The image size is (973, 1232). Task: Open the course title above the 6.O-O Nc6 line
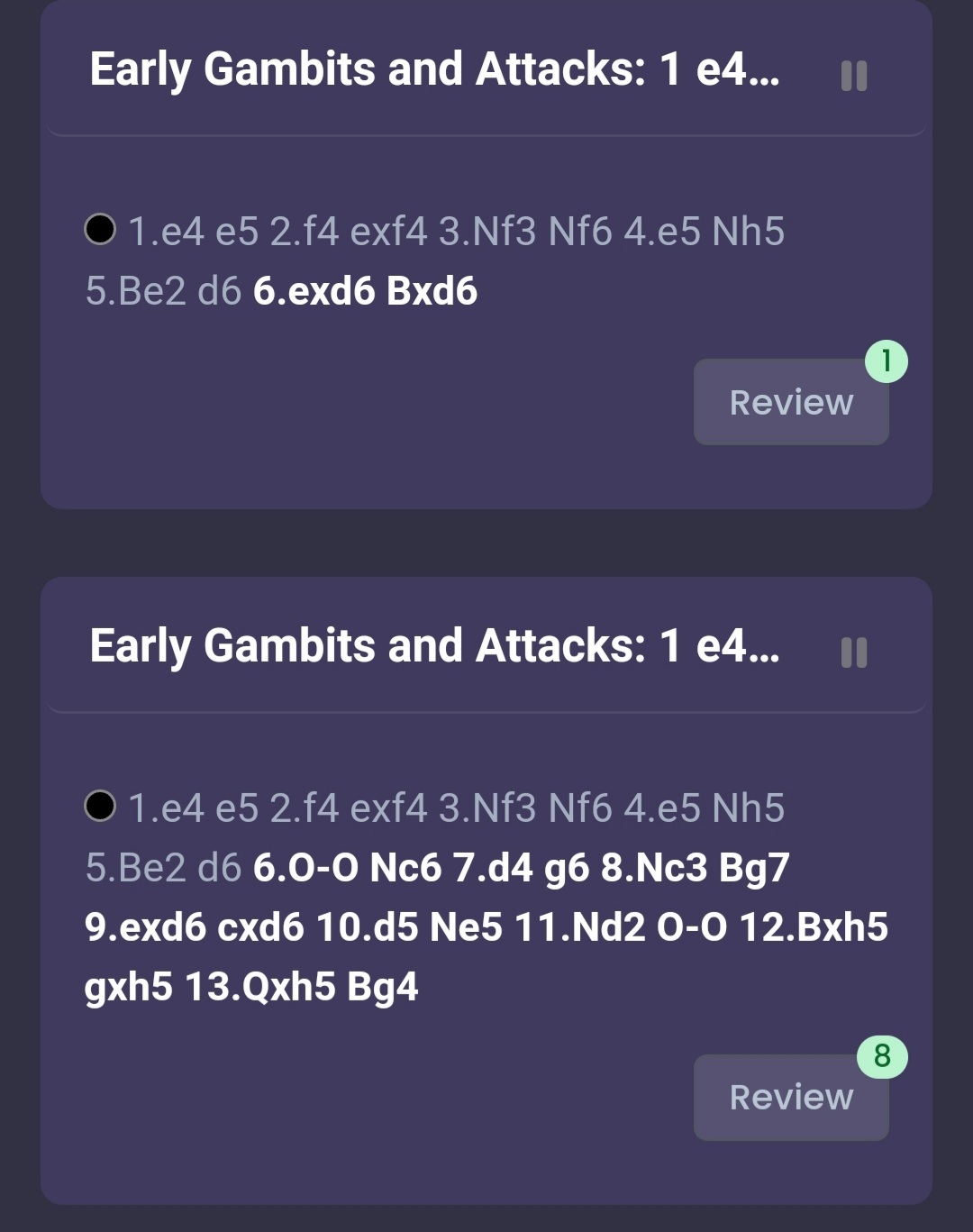coord(434,647)
